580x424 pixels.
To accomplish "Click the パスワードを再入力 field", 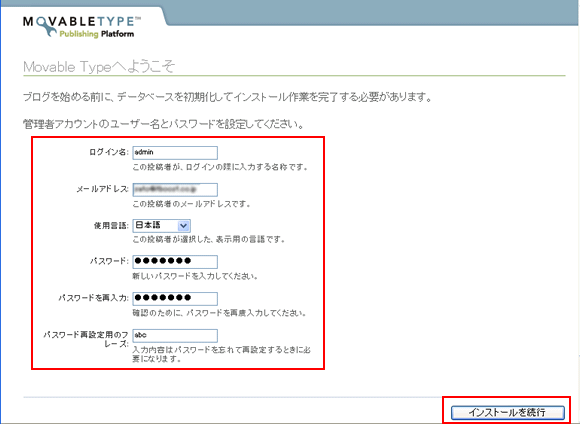I will (175, 298).
